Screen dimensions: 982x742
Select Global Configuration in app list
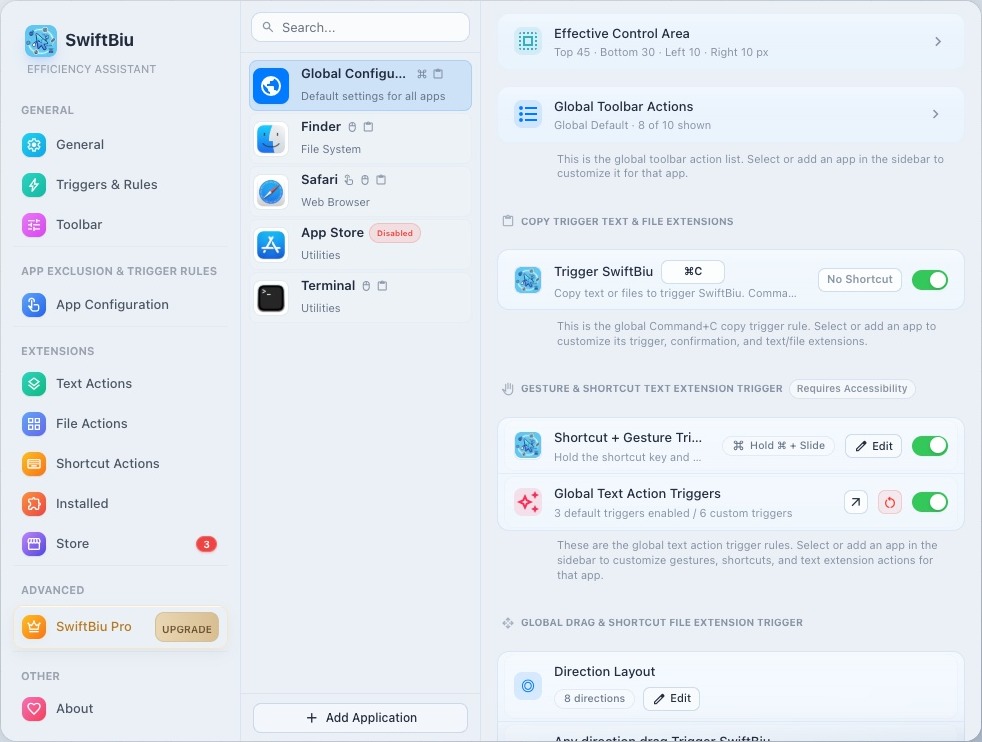click(360, 86)
